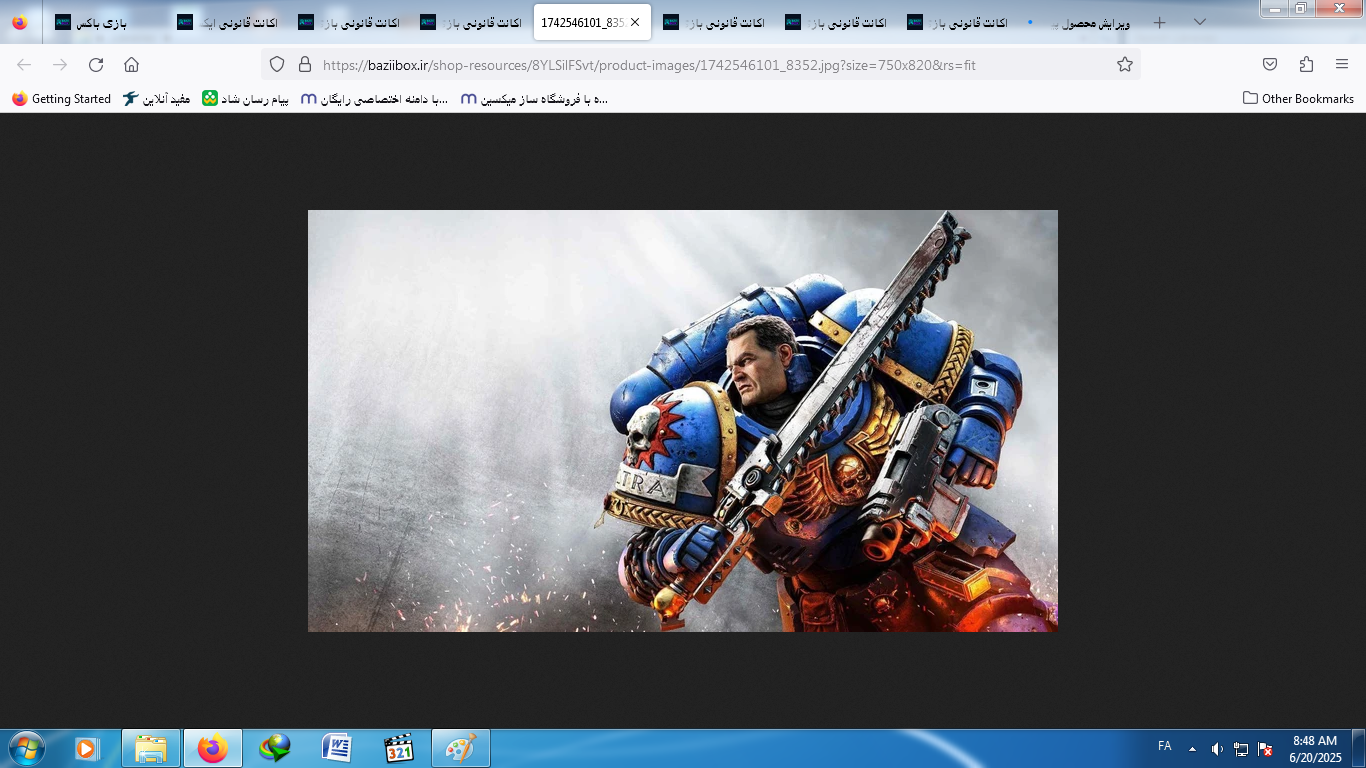Open a new tab with plus button
Image resolution: width=1366 pixels, height=768 pixels.
tap(1160, 22)
